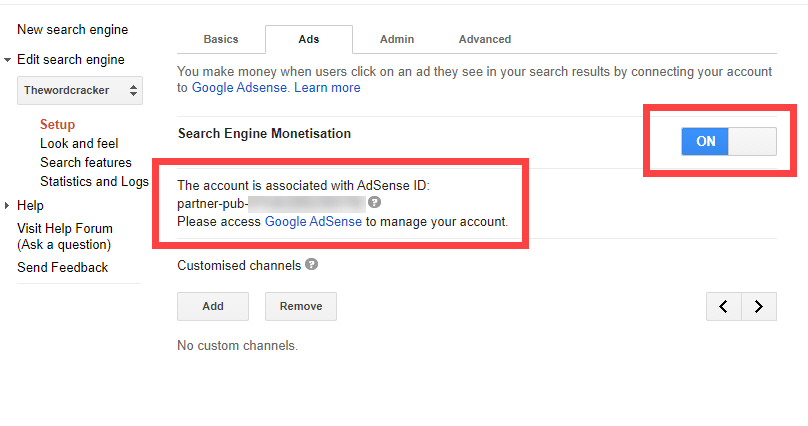Switch to the Basics tab
Screen dimensions: 808x426
(221, 39)
